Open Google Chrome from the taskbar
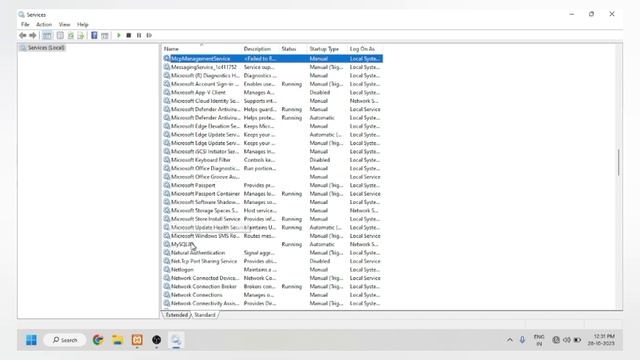This screenshot has width=640, height=360. [x=98, y=340]
